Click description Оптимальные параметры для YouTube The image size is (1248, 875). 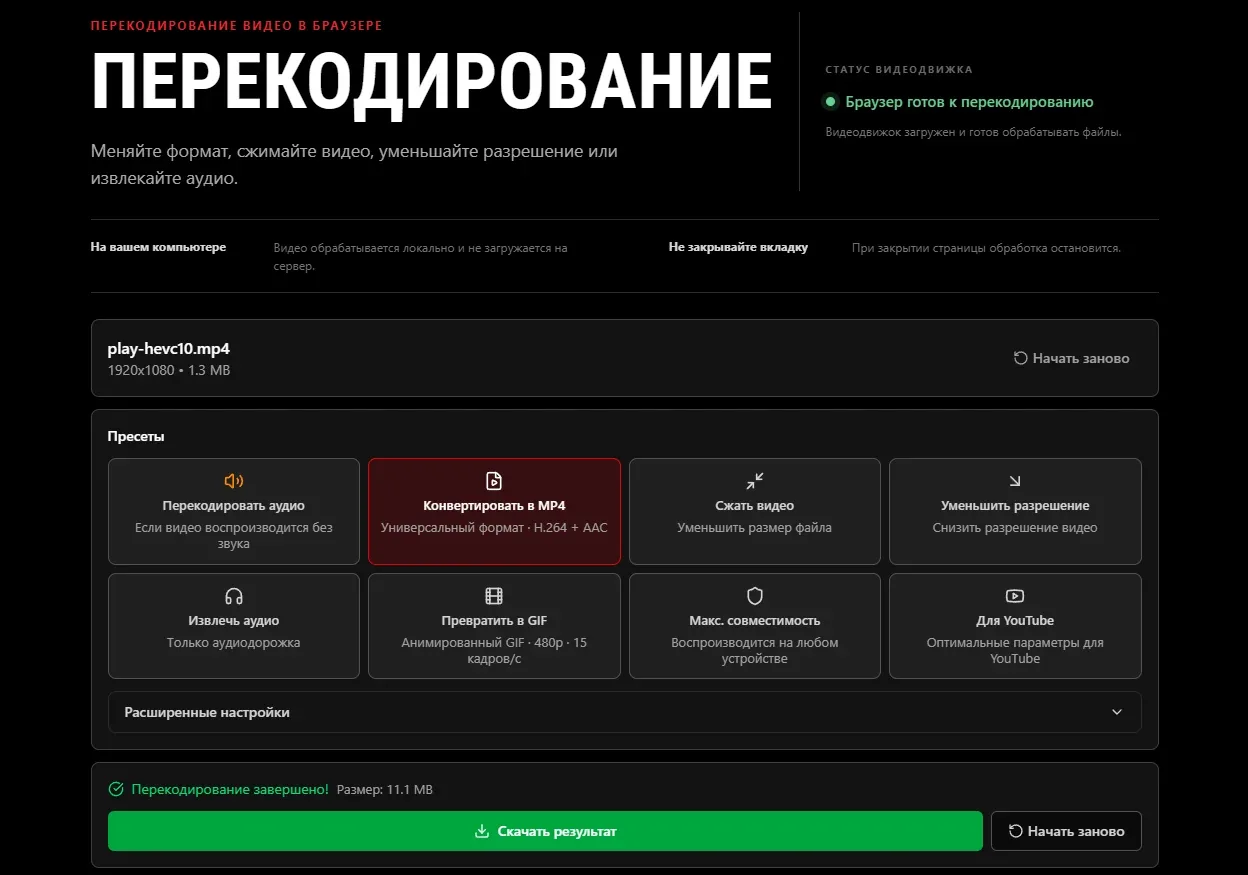[1015, 651]
